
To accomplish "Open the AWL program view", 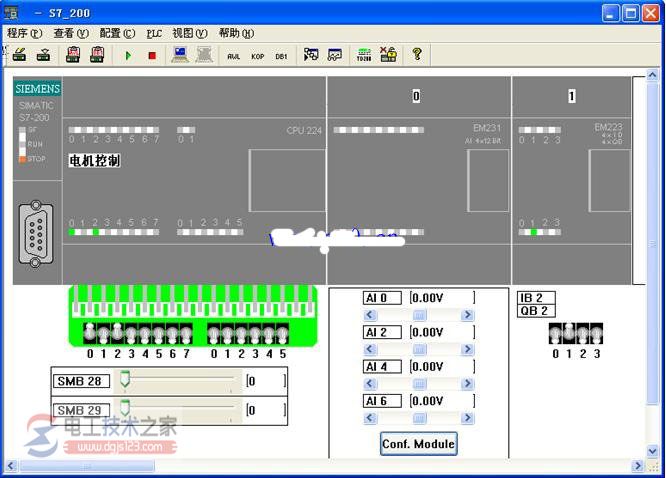I will pos(234,57).
